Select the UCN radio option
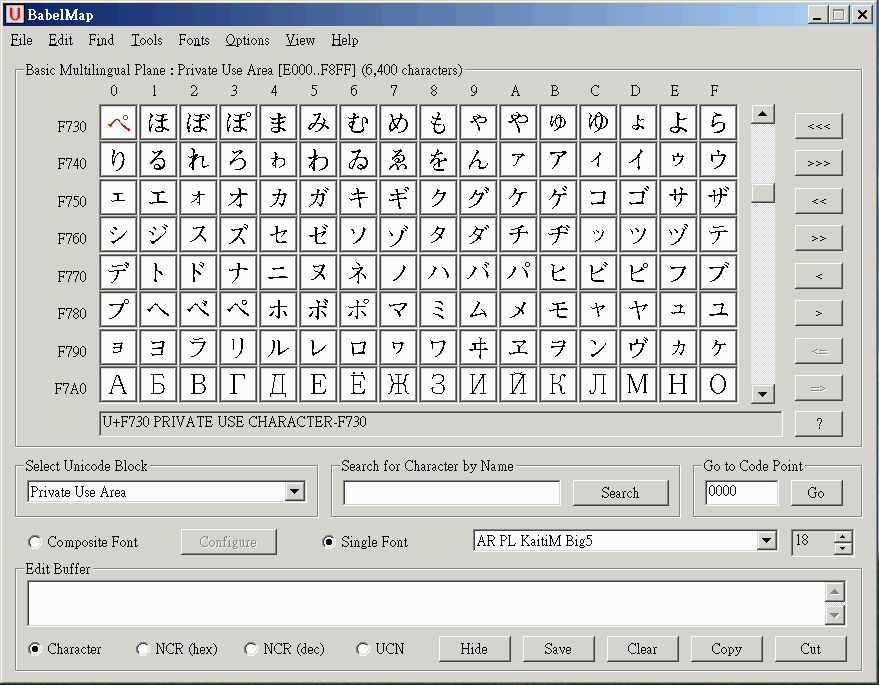879x685 pixels. click(364, 649)
